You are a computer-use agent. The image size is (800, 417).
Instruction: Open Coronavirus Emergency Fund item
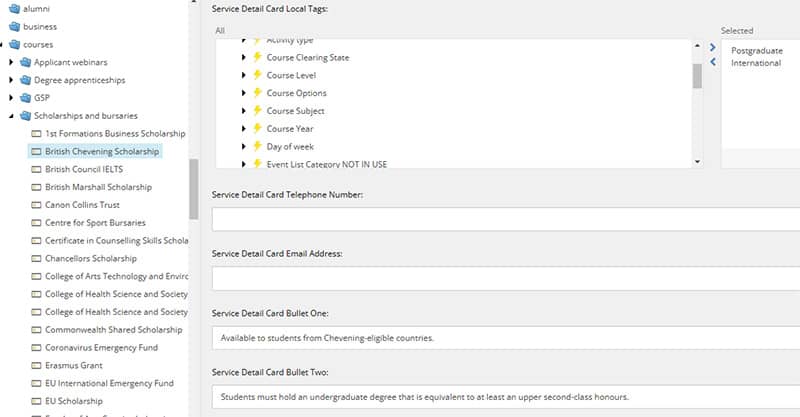[x=102, y=348]
